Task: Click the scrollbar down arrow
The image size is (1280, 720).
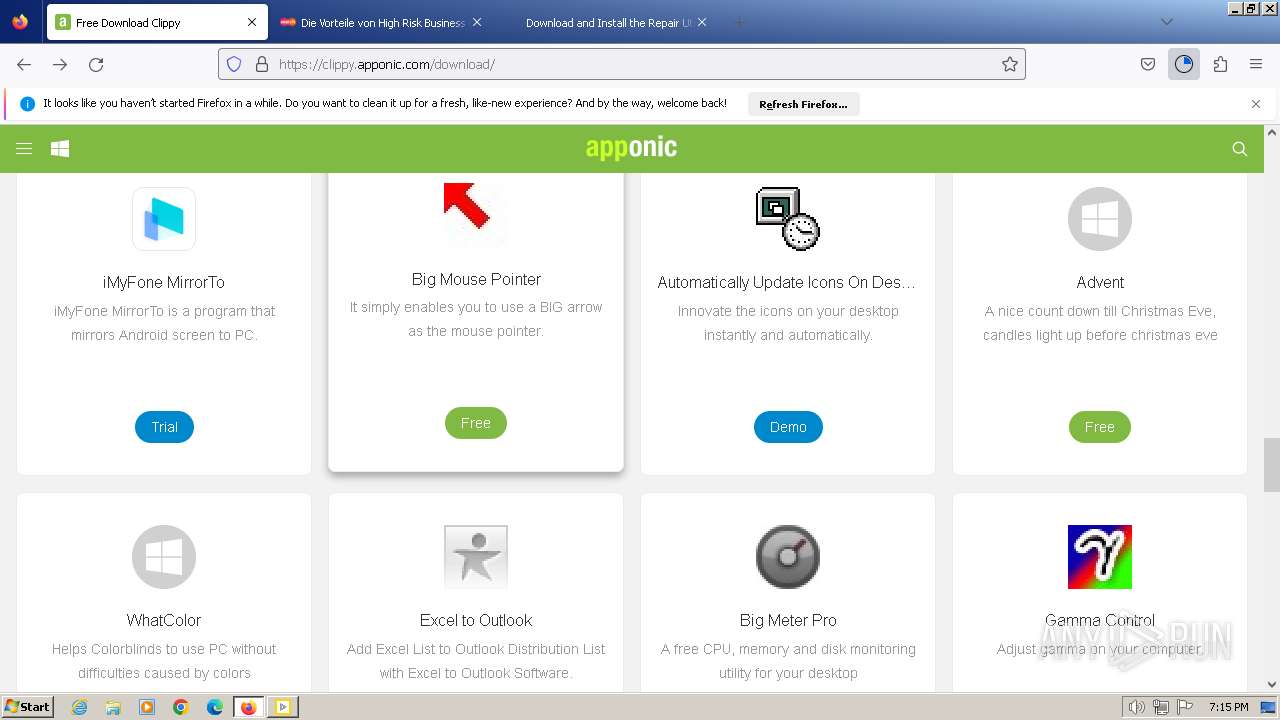Action: pyautogui.click(x=1272, y=685)
